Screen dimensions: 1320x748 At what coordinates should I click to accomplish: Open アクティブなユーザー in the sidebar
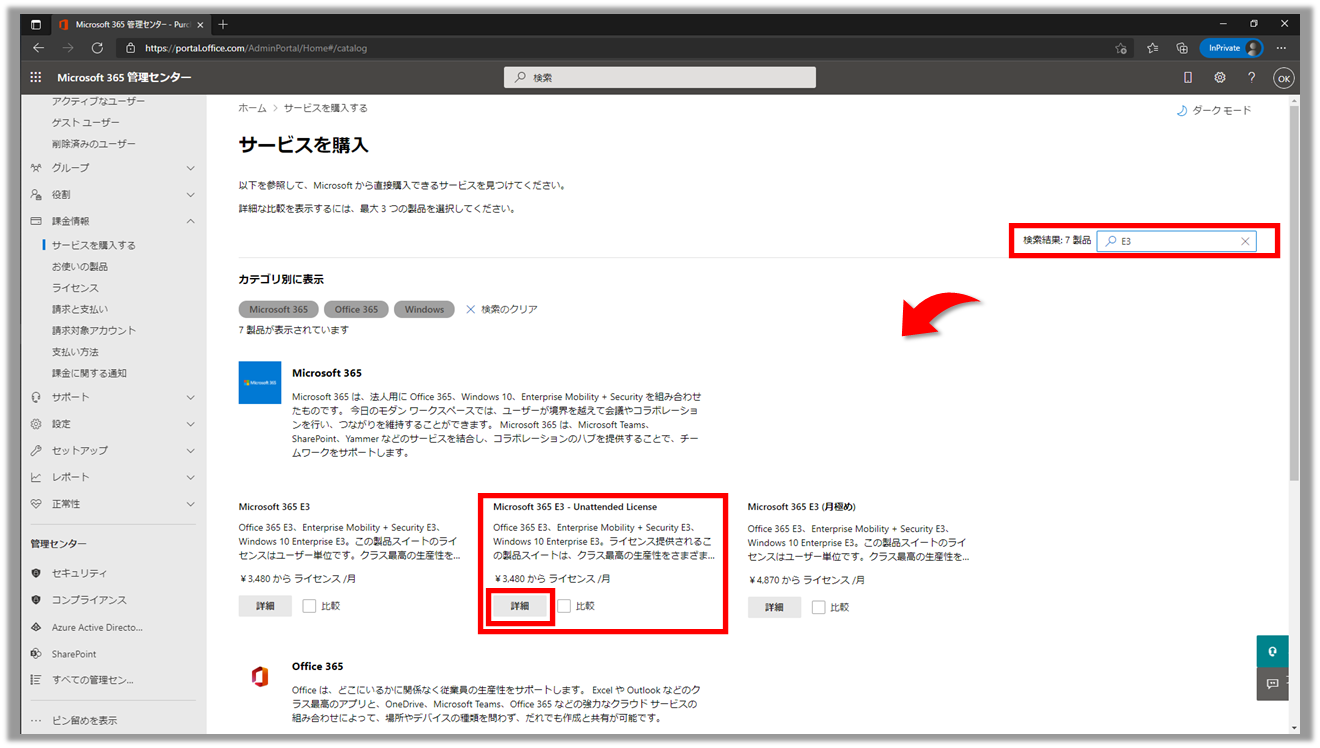[98, 101]
